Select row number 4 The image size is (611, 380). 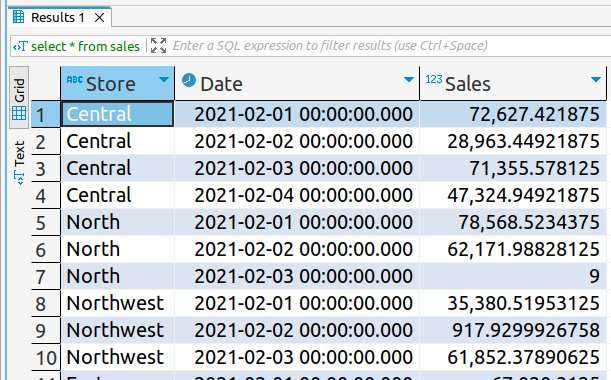pos(46,195)
